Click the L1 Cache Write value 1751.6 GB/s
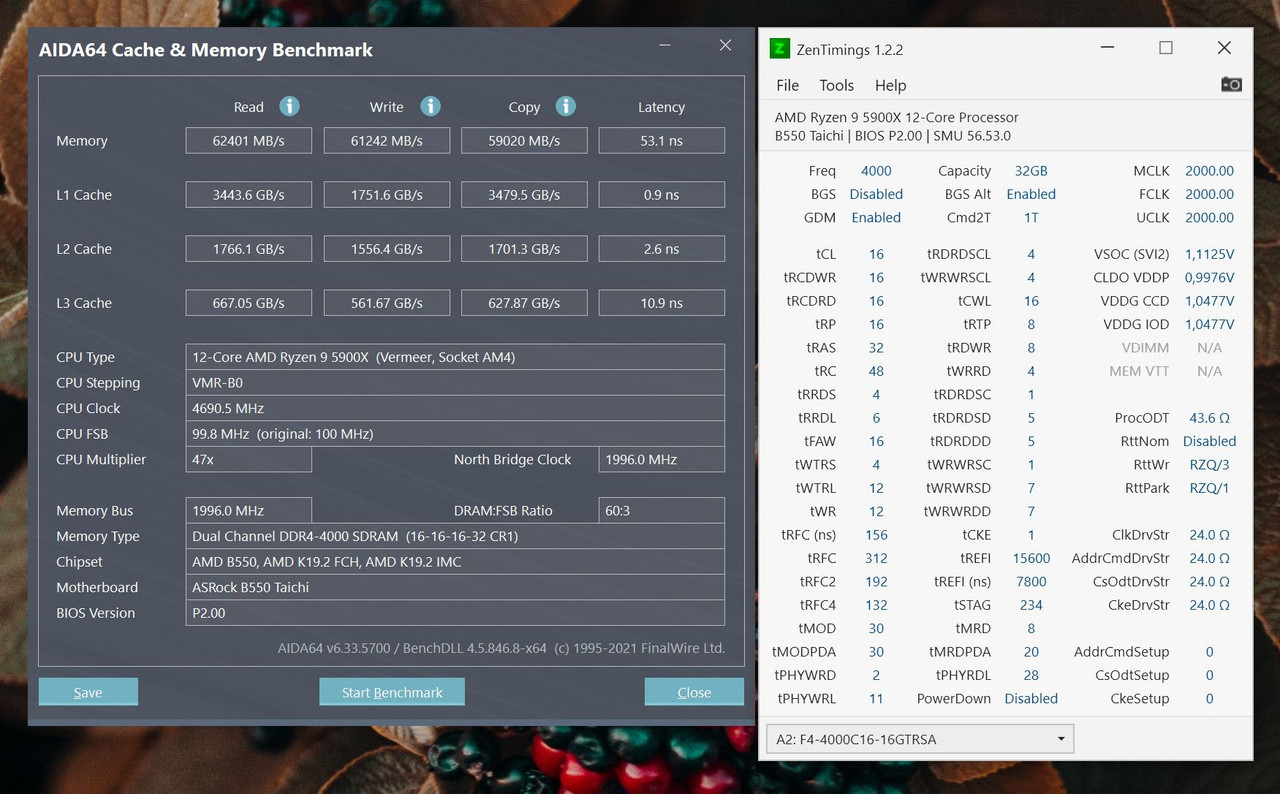This screenshot has width=1280, height=794. click(x=387, y=195)
